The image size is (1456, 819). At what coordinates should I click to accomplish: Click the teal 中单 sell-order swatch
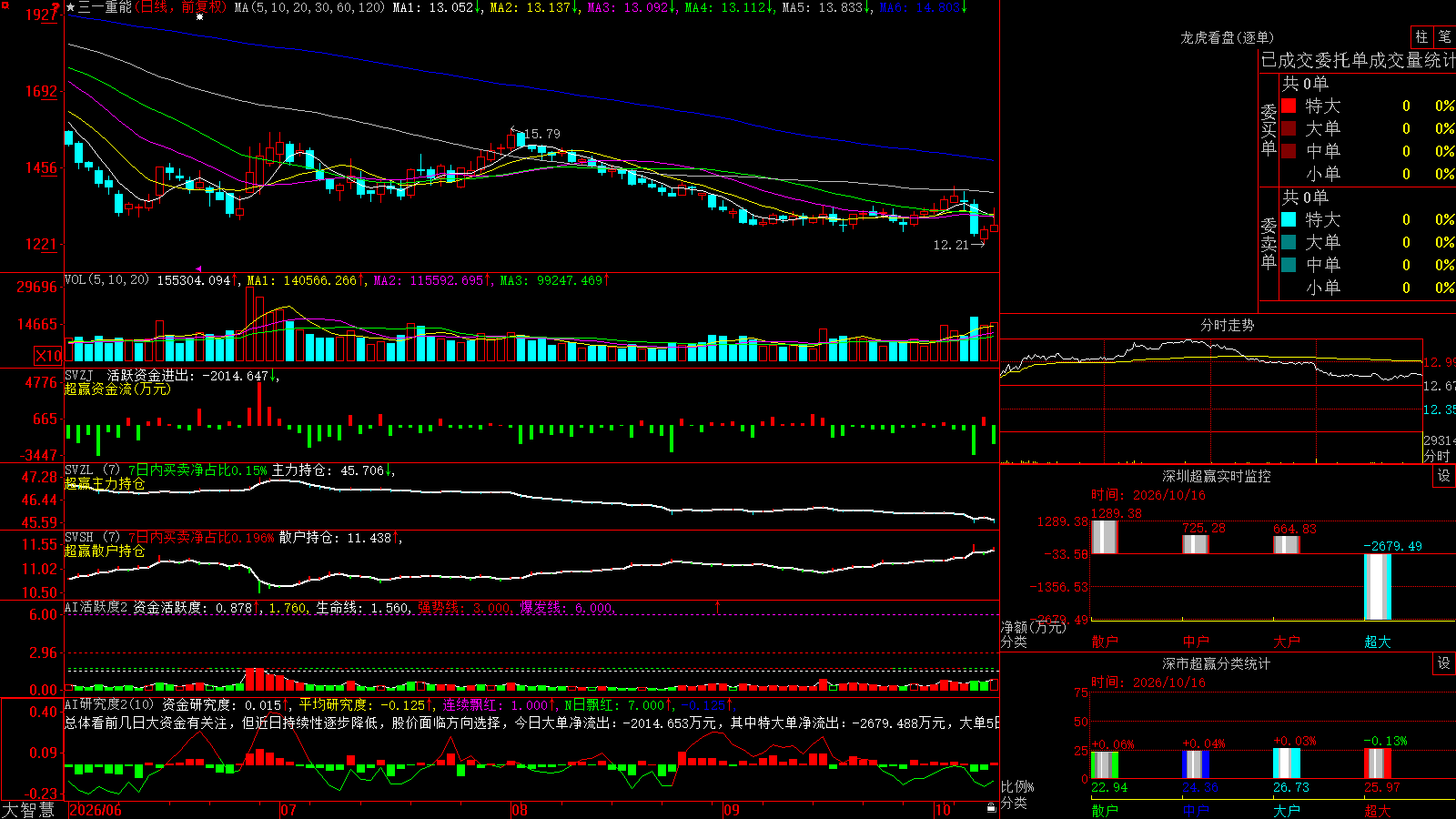[1289, 265]
